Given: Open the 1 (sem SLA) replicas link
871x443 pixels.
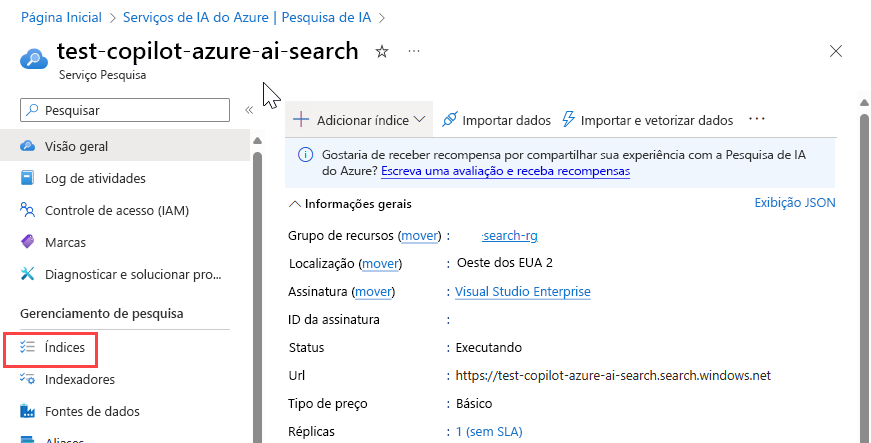Looking at the screenshot, I should [489, 431].
